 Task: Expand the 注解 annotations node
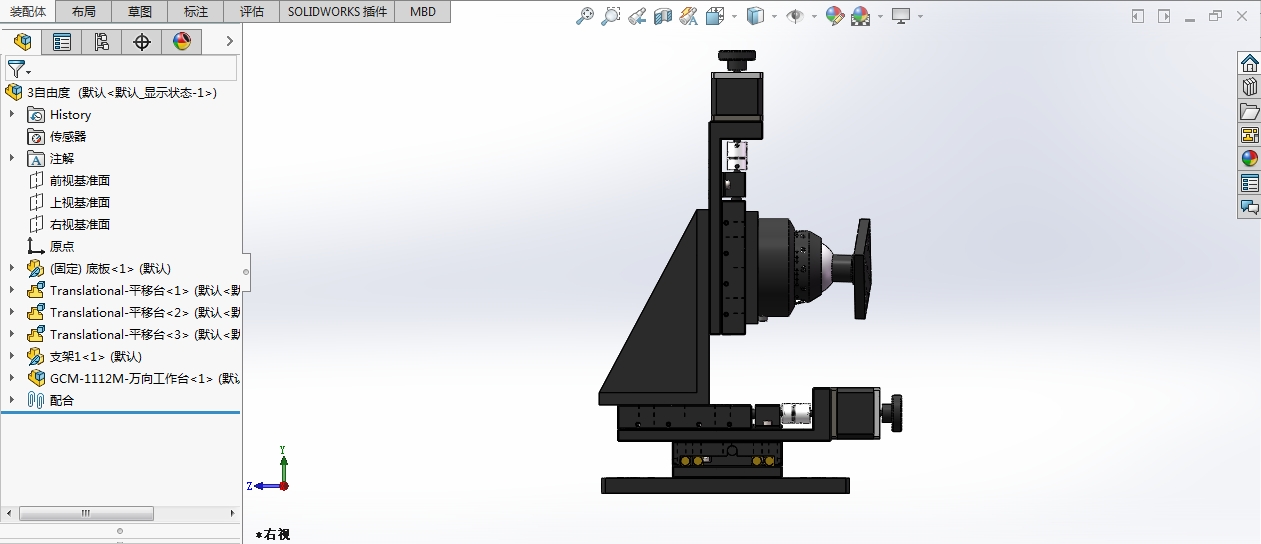(12, 158)
